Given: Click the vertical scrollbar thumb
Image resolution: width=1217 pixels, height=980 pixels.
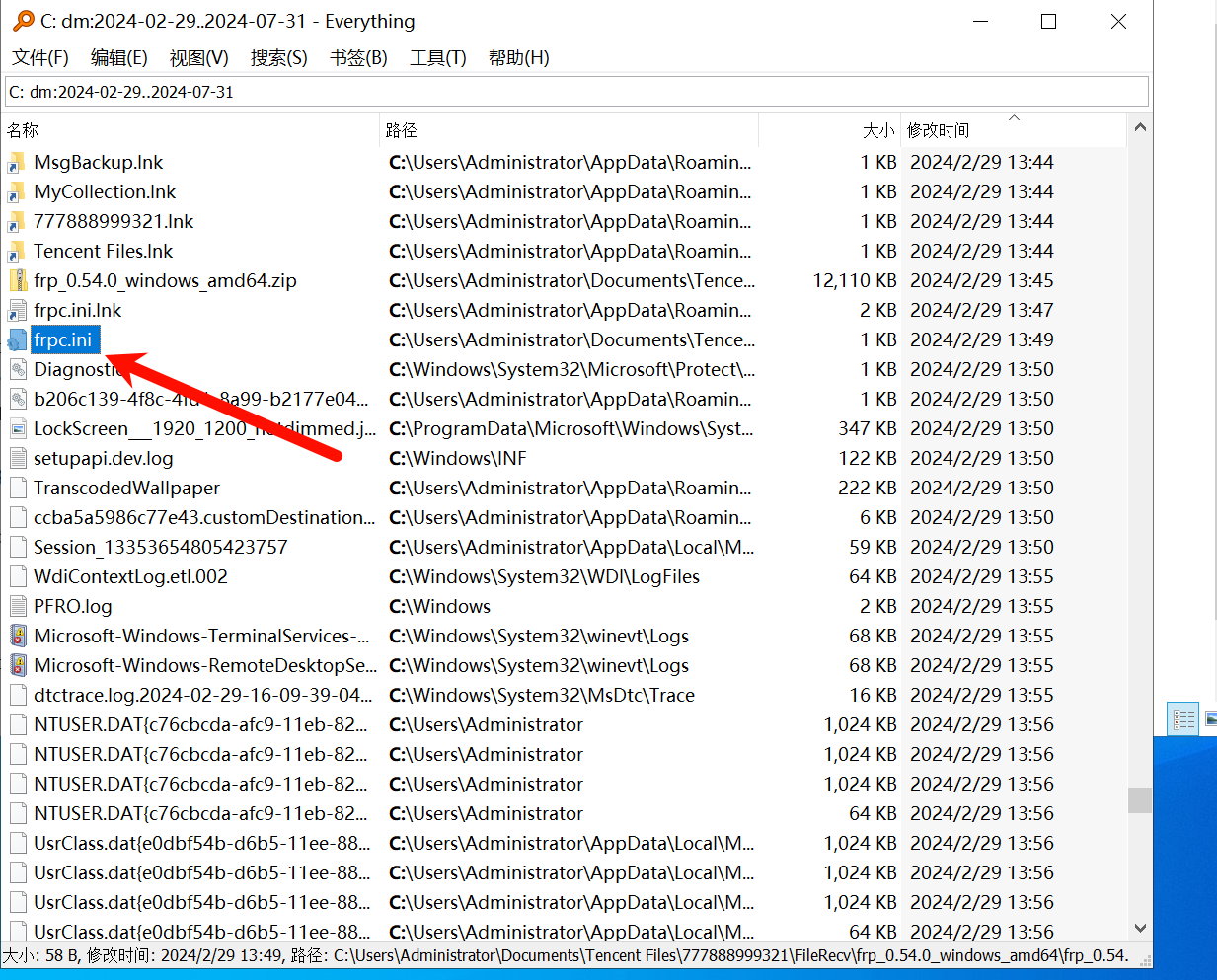Looking at the screenshot, I should [x=1140, y=799].
